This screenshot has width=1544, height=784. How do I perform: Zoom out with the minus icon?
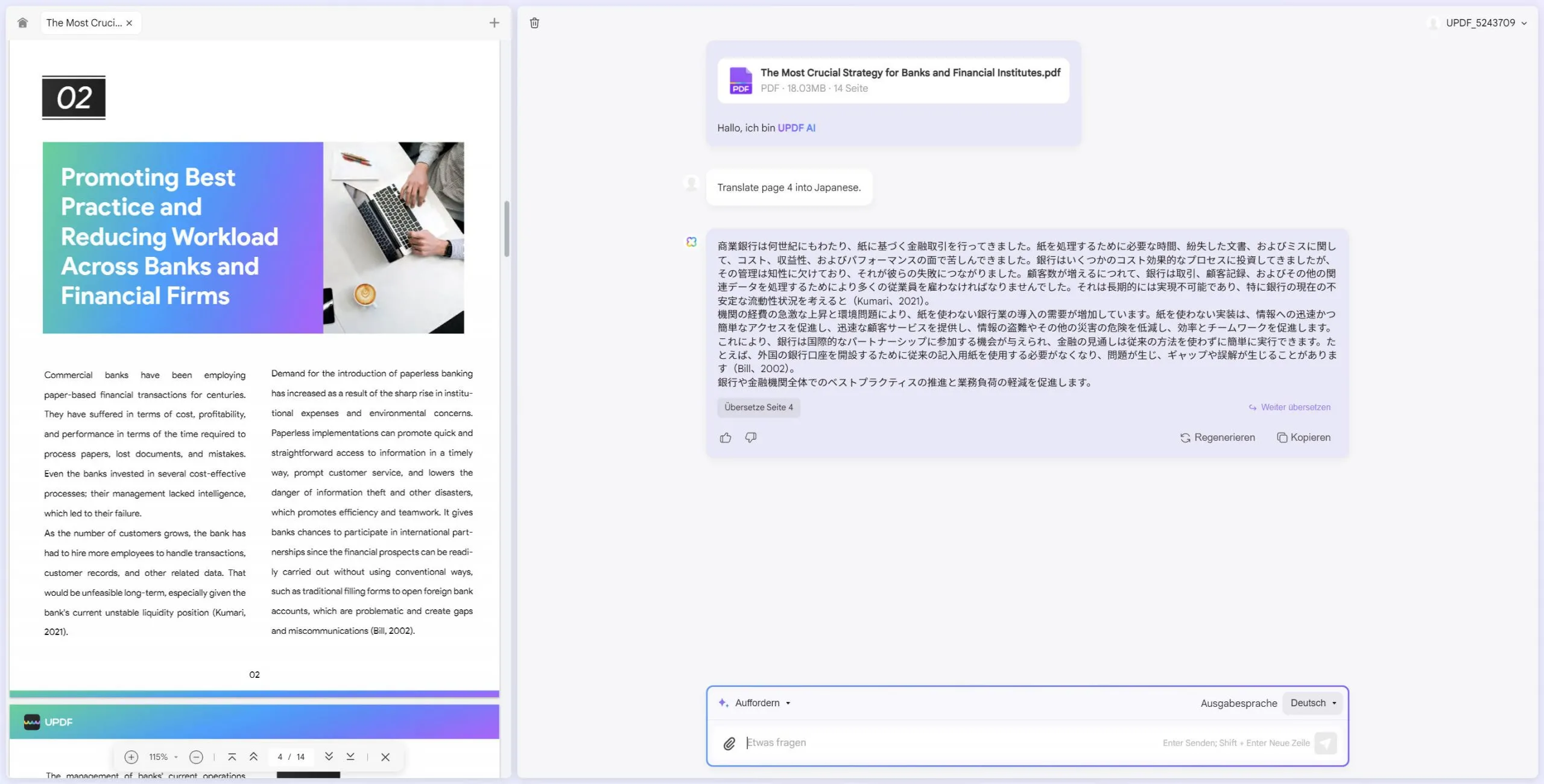196,757
